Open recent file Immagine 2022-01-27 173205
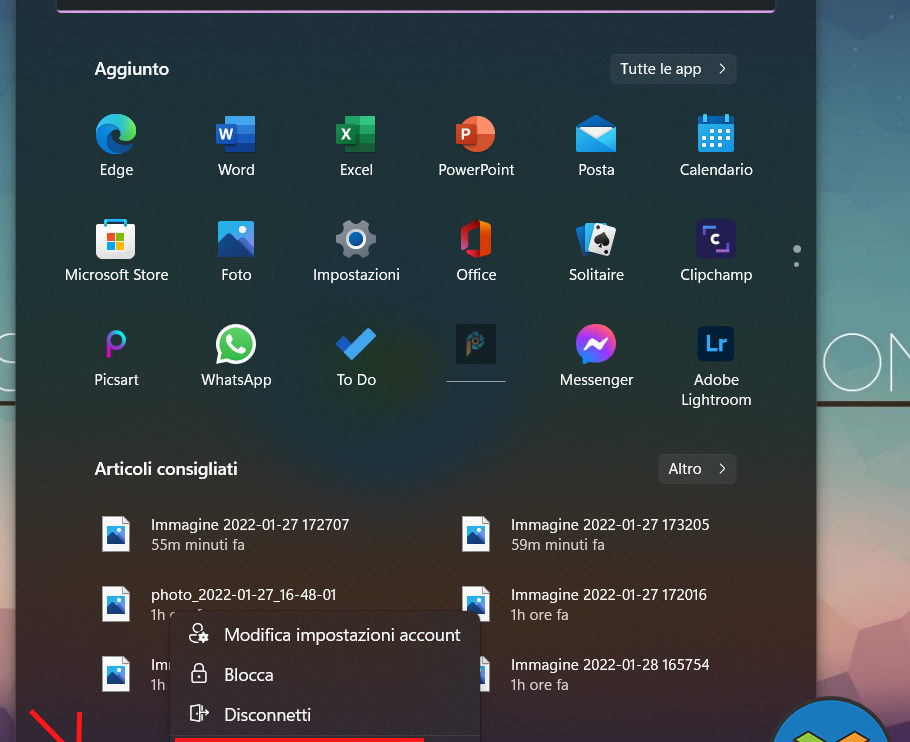 click(609, 534)
